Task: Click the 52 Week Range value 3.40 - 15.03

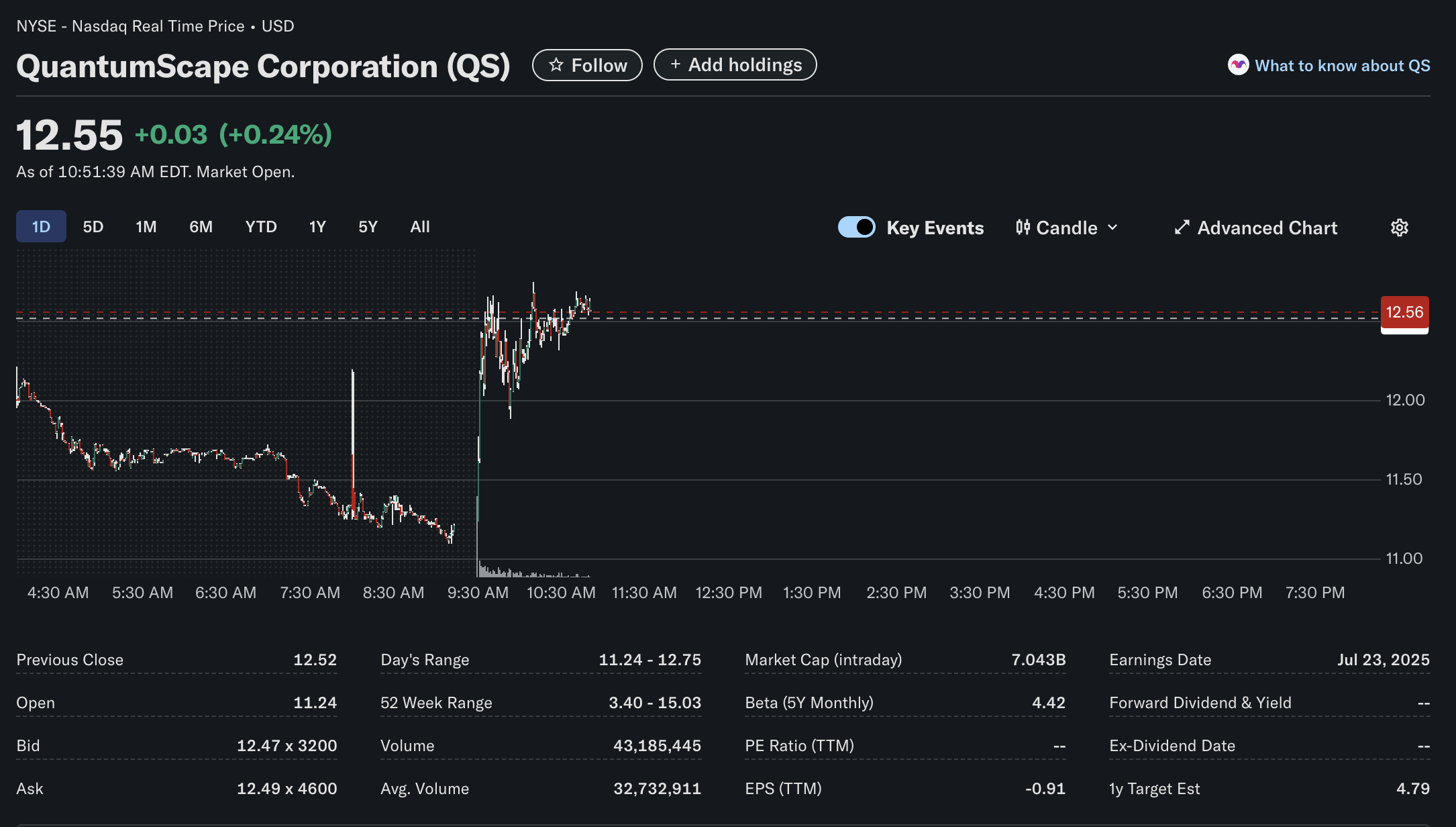Action: click(x=655, y=703)
